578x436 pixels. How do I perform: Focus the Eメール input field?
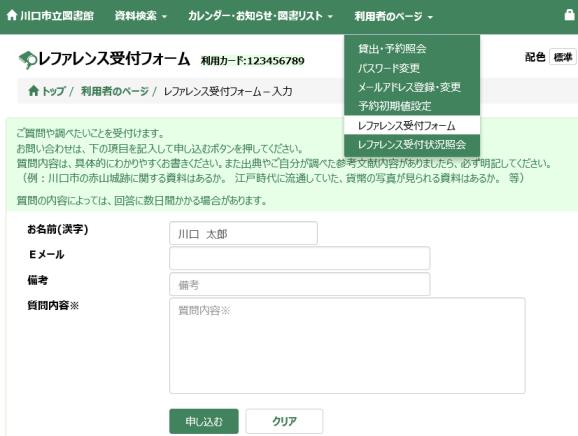pyautogui.click(x=300, y=258)
